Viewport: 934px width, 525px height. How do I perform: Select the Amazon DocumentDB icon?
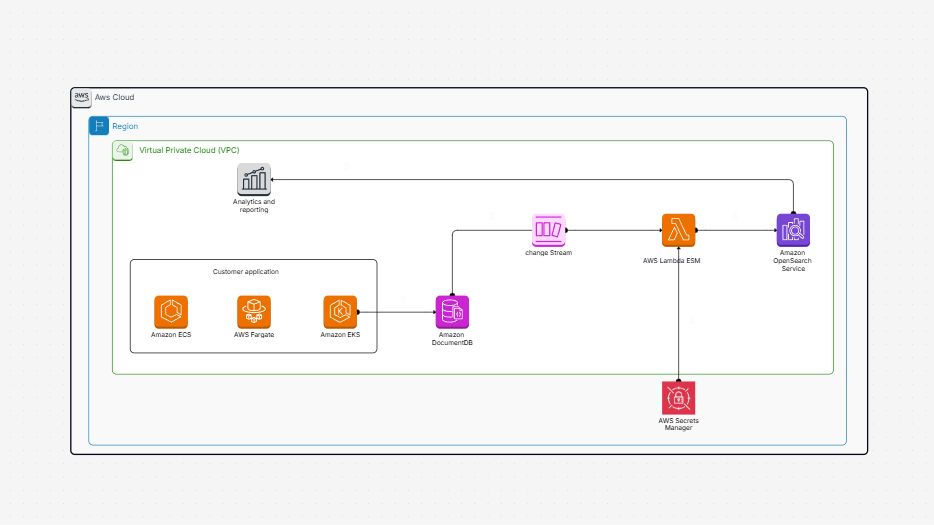coord(452,312)
